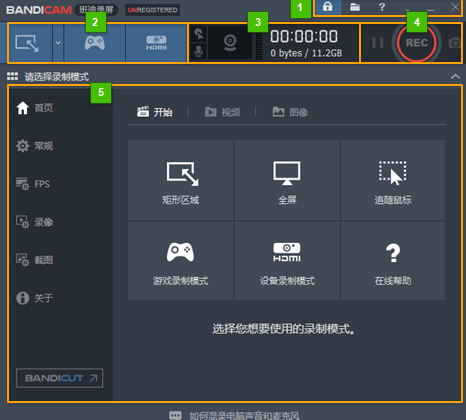Screen dimensions: 466x420
Task: Click the 0 bytes / 11.2GB storage text
Action: (306, 53)
